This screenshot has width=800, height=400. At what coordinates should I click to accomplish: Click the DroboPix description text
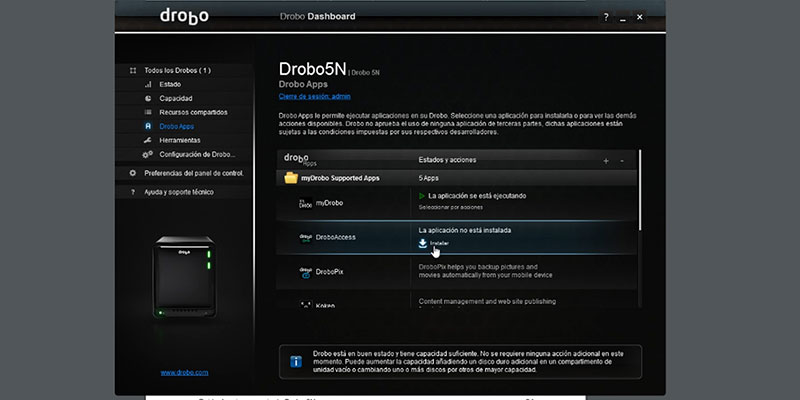coord(485,271)
